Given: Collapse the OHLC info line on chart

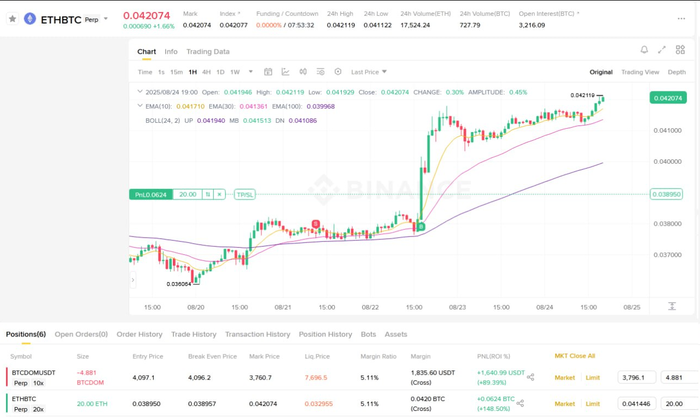Looking at the screenshot, I should (x=140, y=92).
